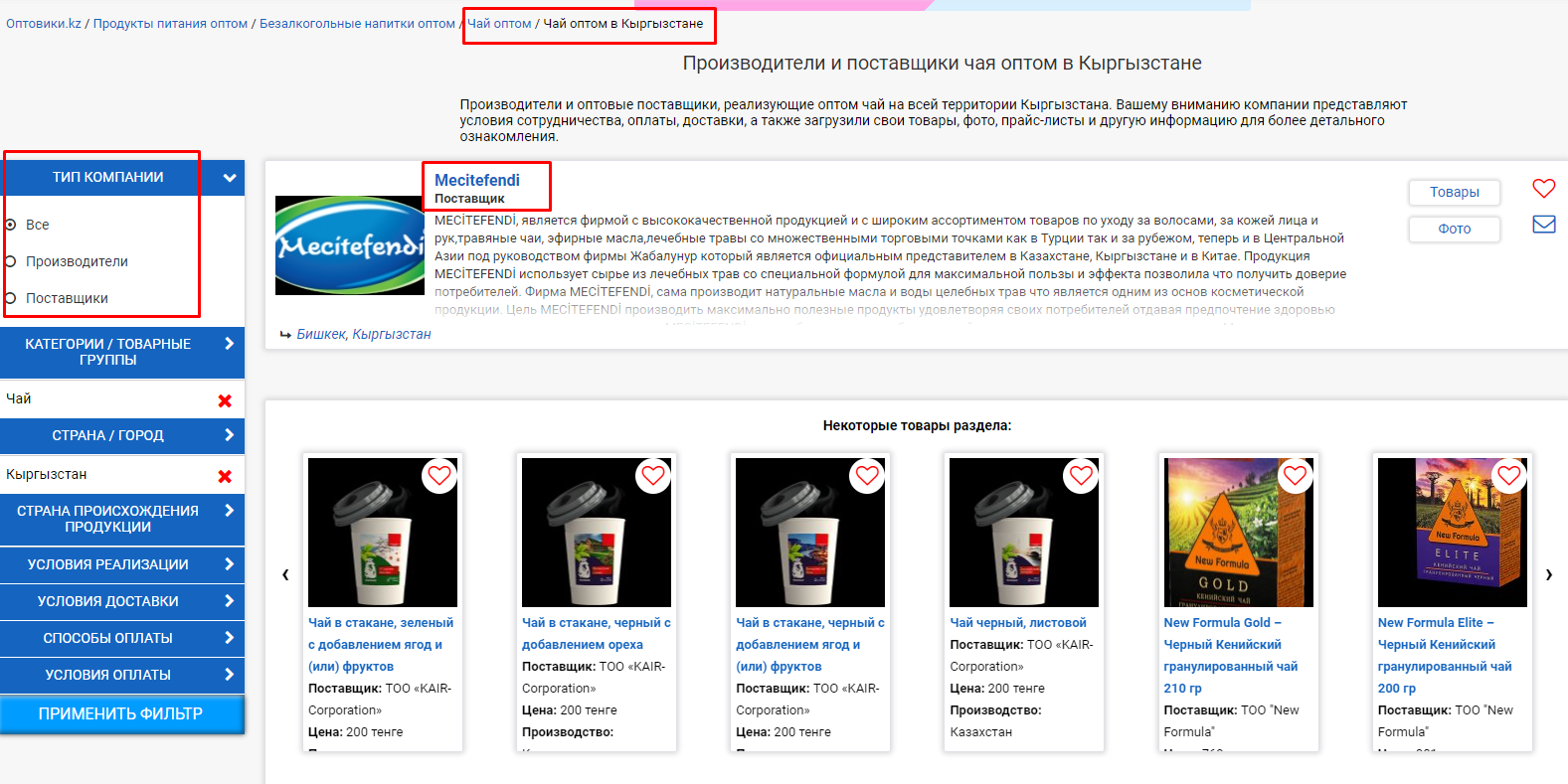Open green tea in cup product image
Image resolution: width=1568 pixels, height=784 pixels.
[x=383, y=533]
